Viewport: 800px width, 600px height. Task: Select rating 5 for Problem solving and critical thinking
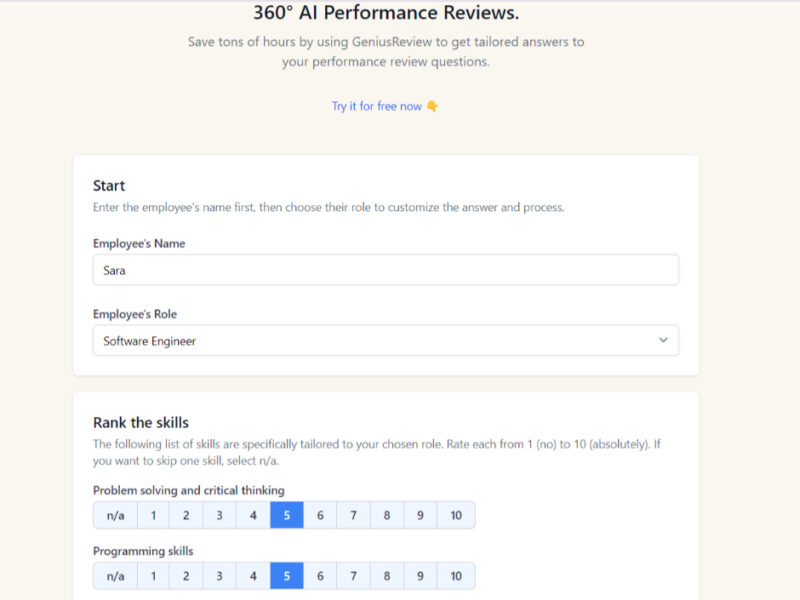click(x=286, y=515)
